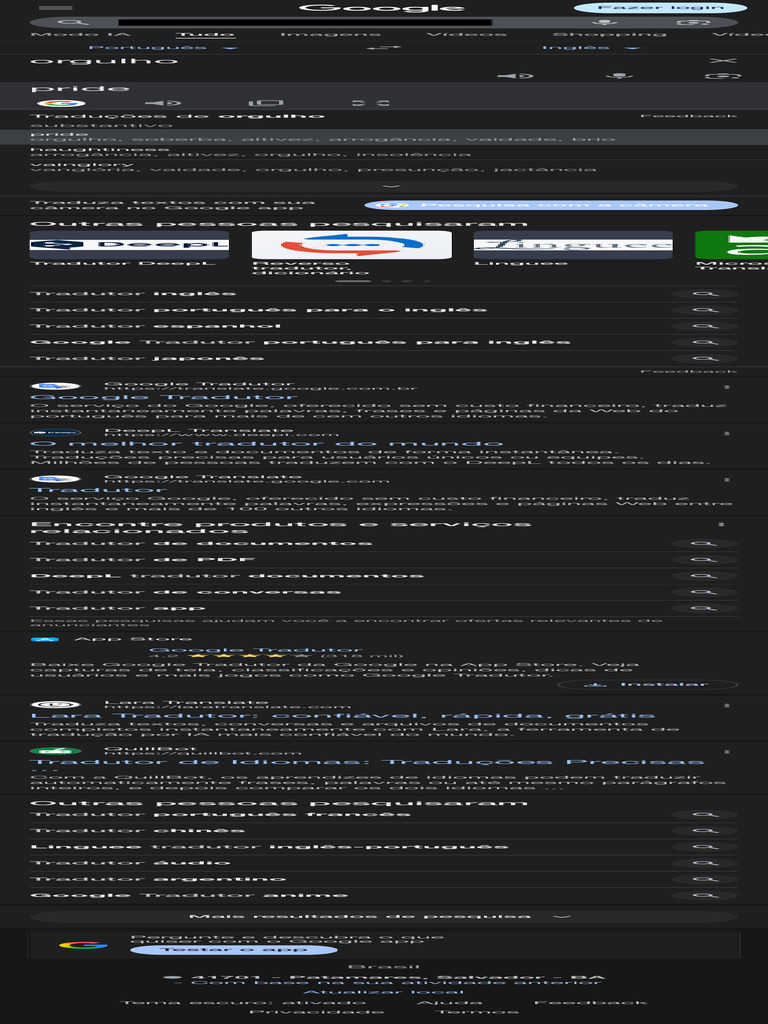Image resolution: width=768 pixels, height=1024 pixels.
Task: Open target language dropdown Inglês
Action: [590, 48]
